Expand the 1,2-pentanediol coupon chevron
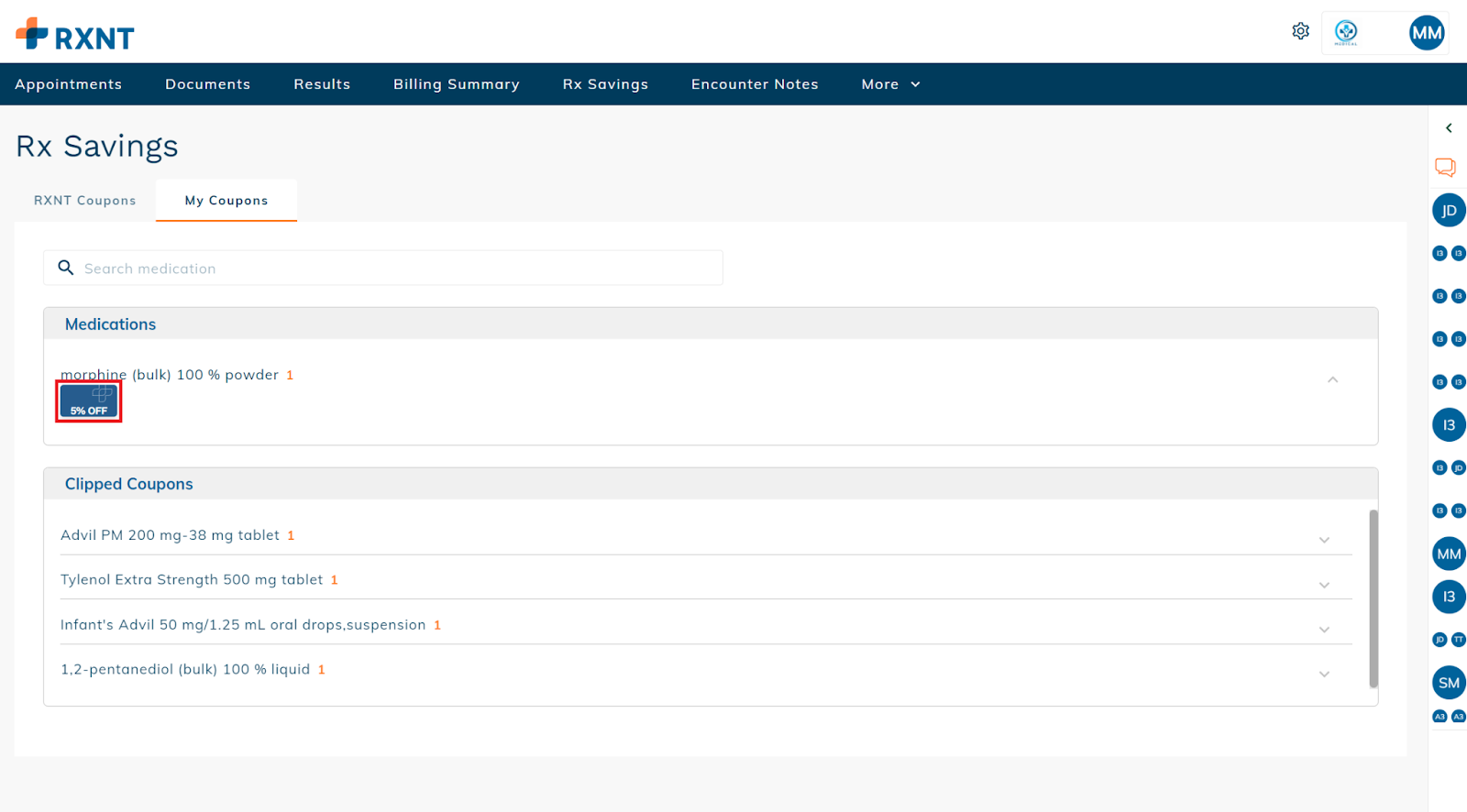Viewport: 1467px width, 812px height. coord(1324,674)
